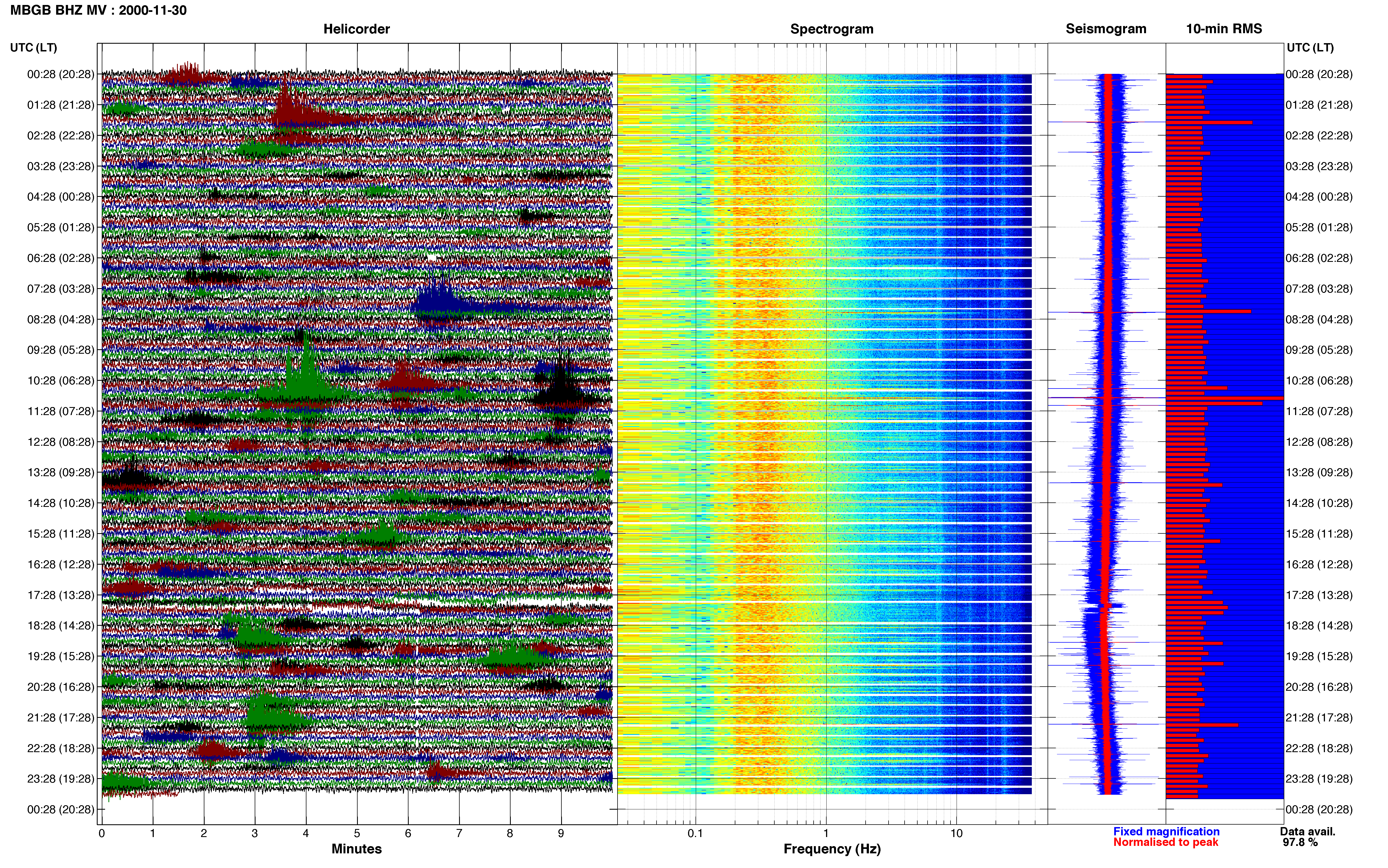Click the left '23:28 (19:28)' time label

(x=61, y=779)
